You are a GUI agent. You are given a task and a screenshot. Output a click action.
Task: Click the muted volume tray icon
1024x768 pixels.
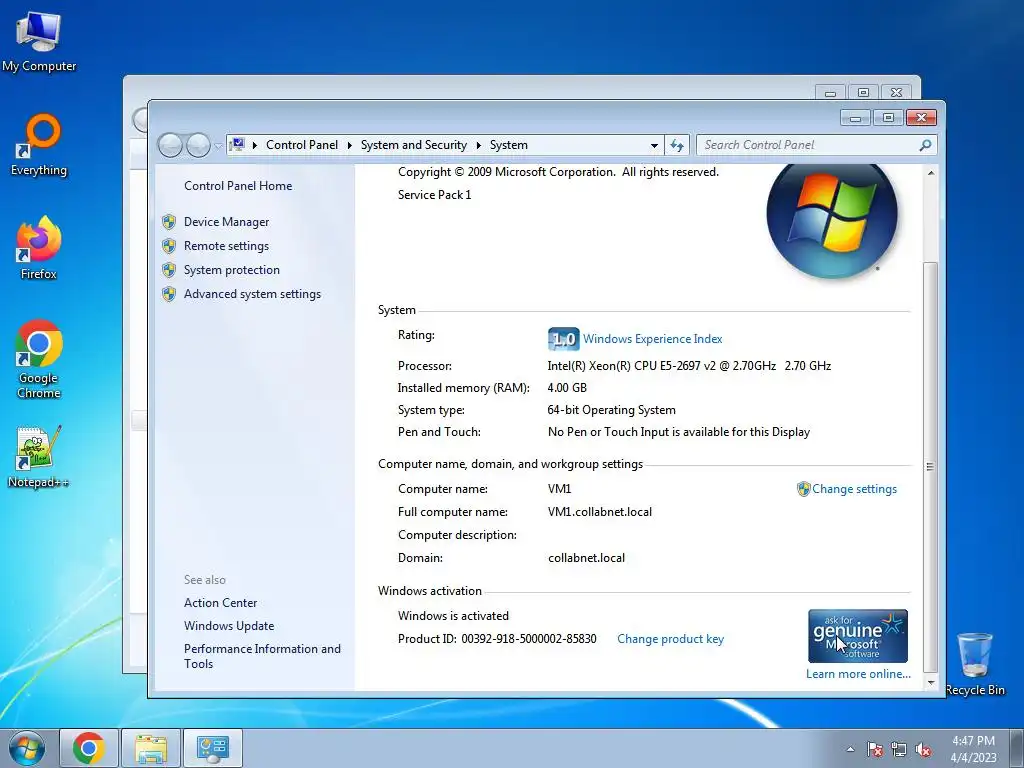[x=923, y=749]
